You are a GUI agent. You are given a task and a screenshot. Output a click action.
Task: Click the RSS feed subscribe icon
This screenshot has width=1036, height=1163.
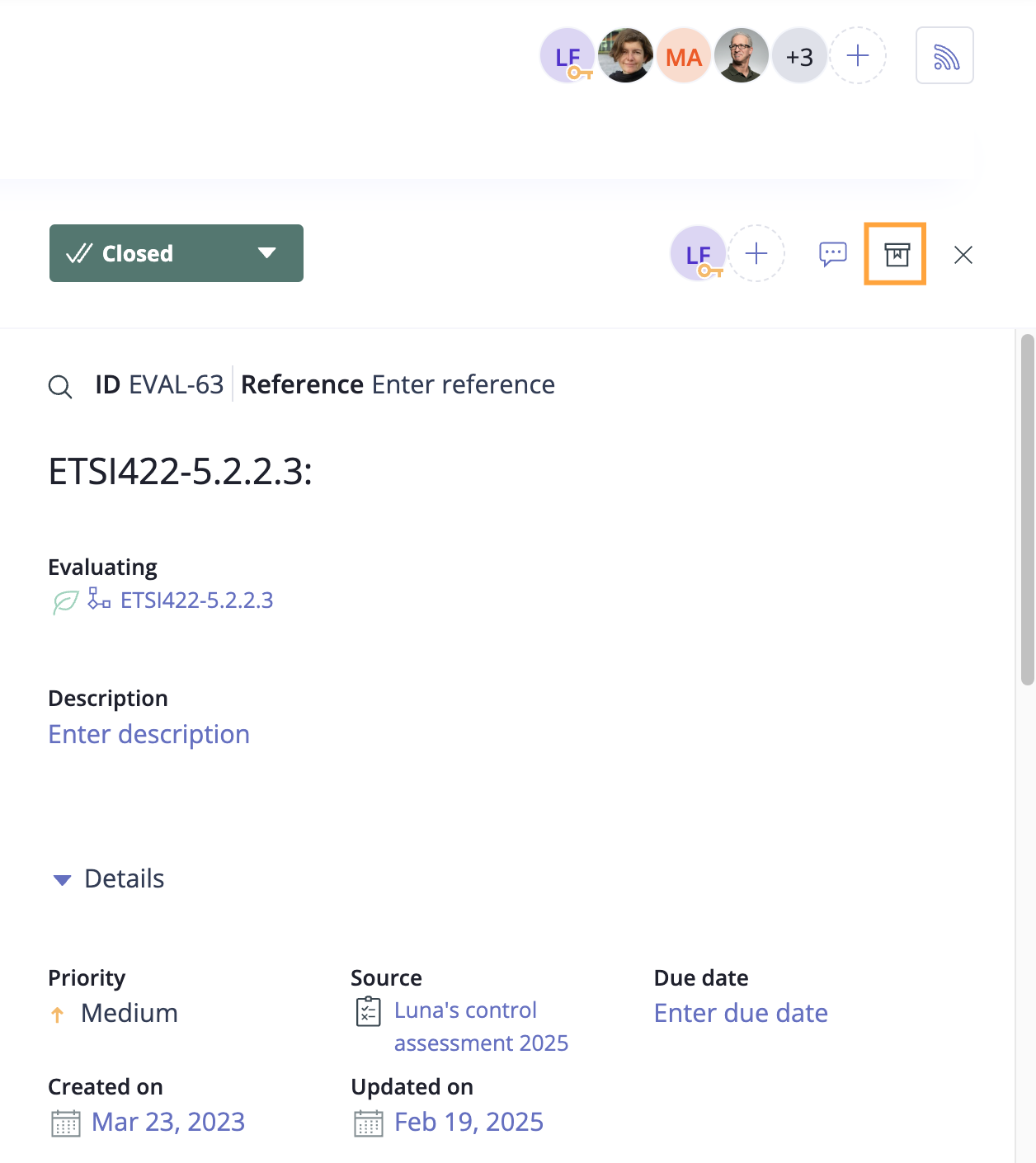coord(944,56)
